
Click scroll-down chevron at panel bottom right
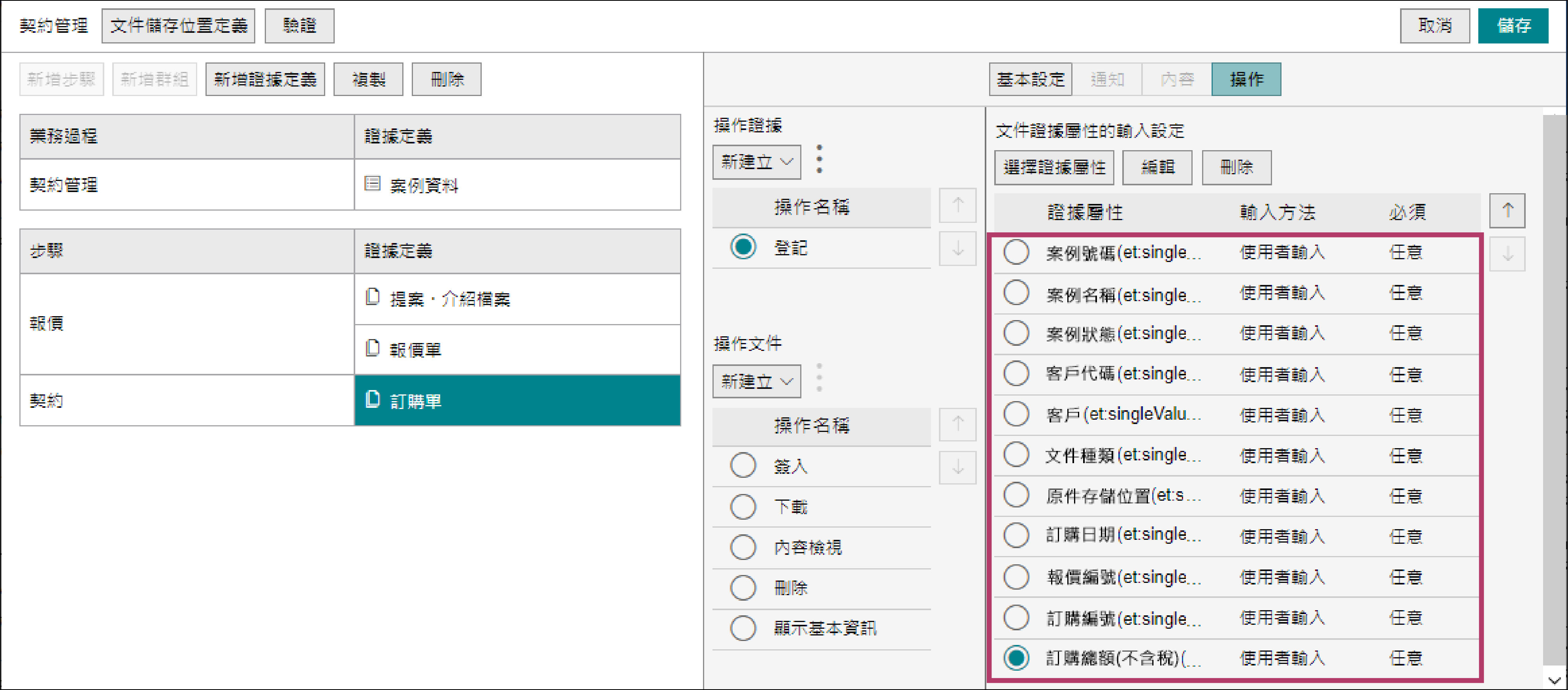[x=1554, y=680]
